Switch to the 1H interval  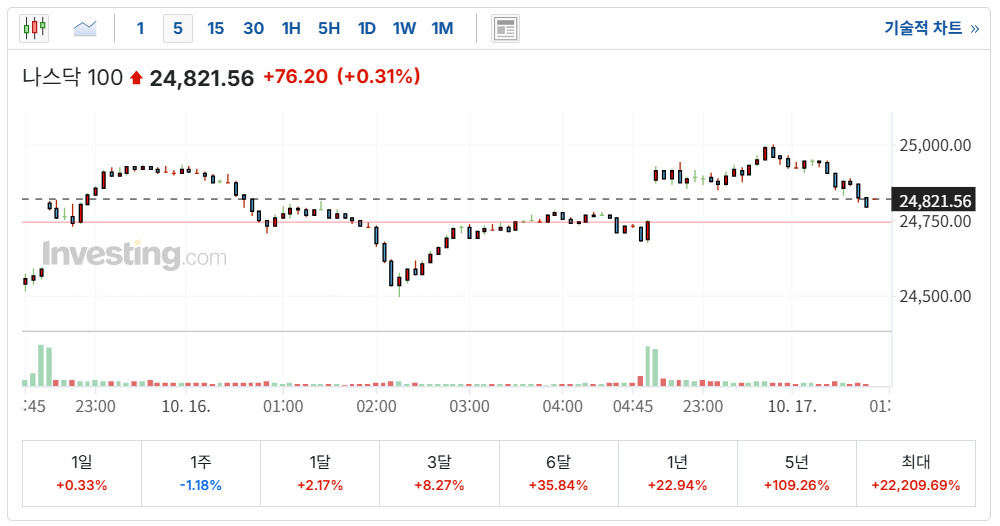pos(291,28)
